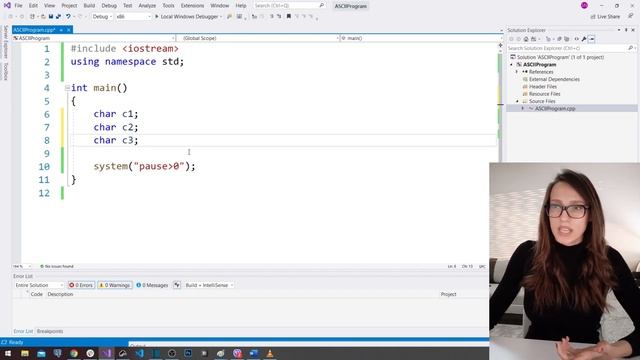Open the Debug menu
The width and height of the screenshot is (640, 360).
pos(109,6)
